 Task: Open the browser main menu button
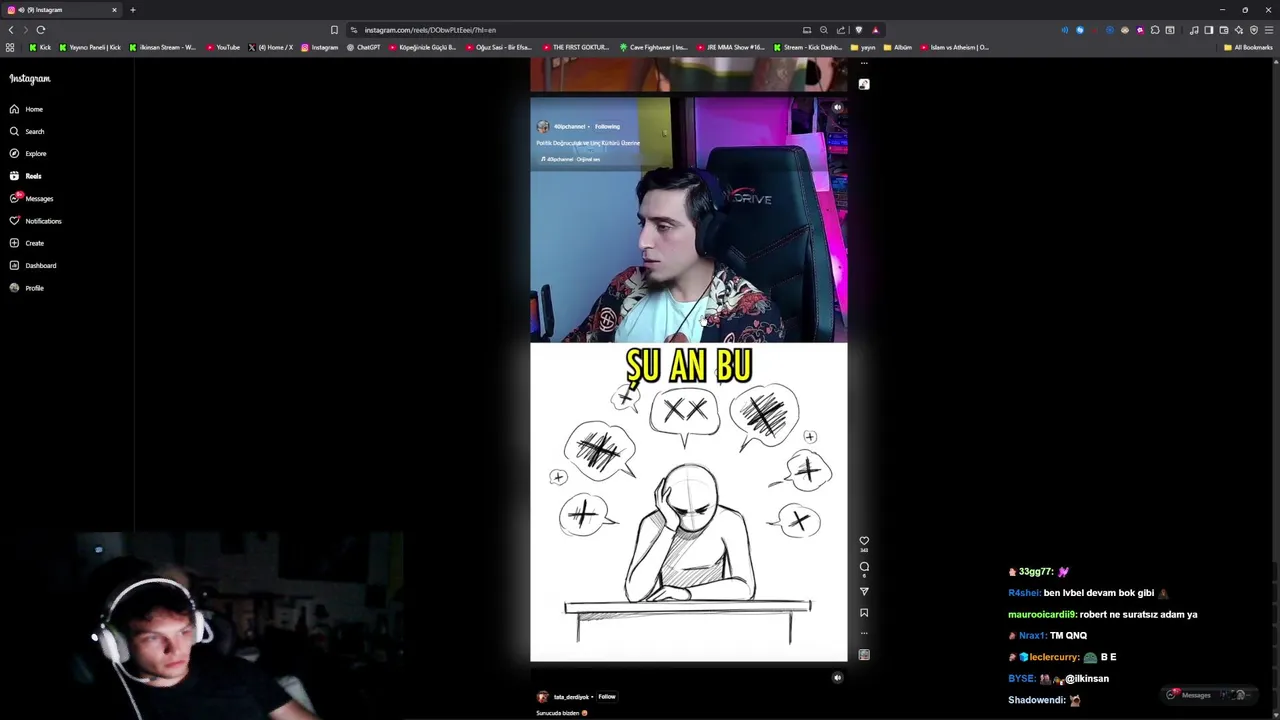(x=1269, y=30)
